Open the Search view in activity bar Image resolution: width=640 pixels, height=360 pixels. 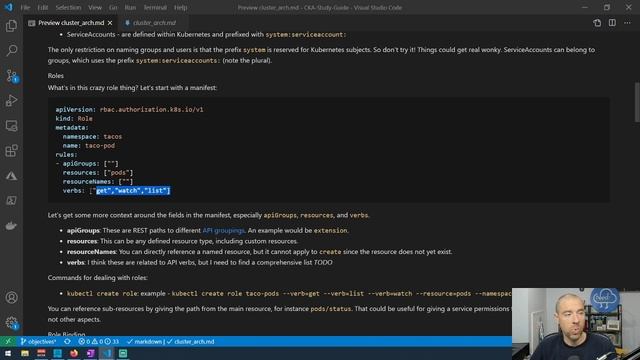[11, 51]
